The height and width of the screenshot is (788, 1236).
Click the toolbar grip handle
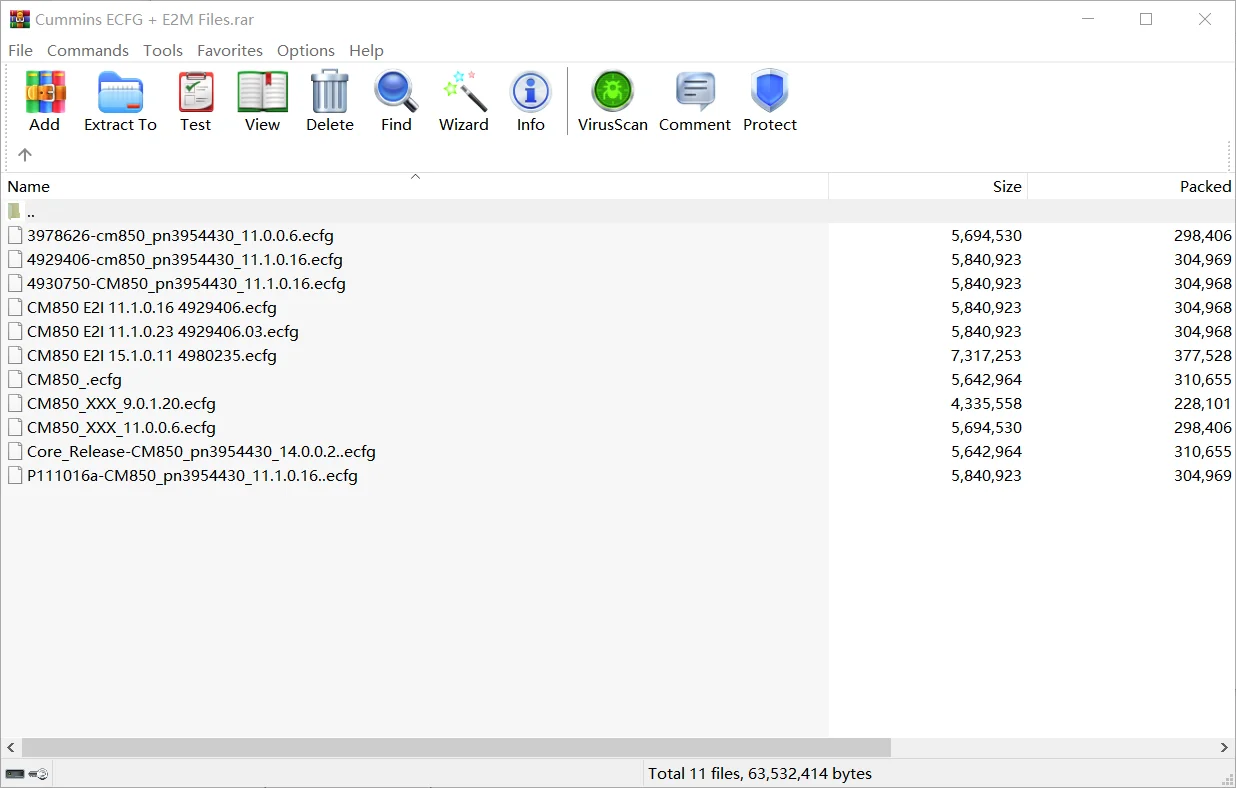[9, 118]
